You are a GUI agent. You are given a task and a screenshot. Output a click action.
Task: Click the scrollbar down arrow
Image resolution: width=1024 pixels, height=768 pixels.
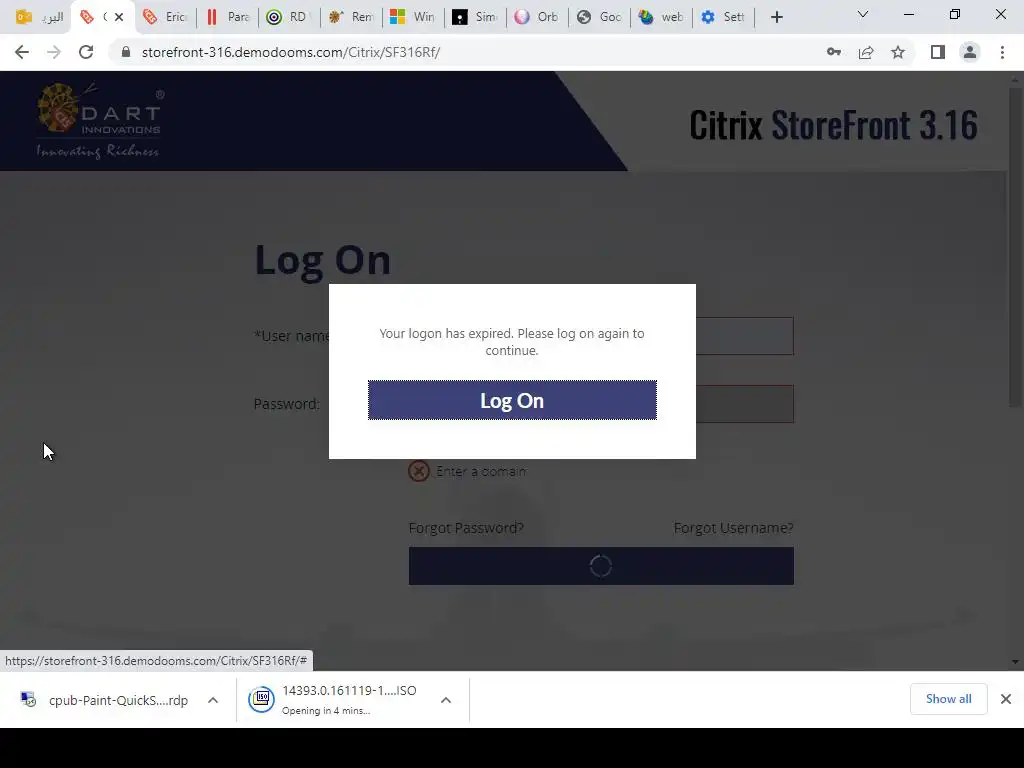pyautogui.click(x=1015, y=662)
